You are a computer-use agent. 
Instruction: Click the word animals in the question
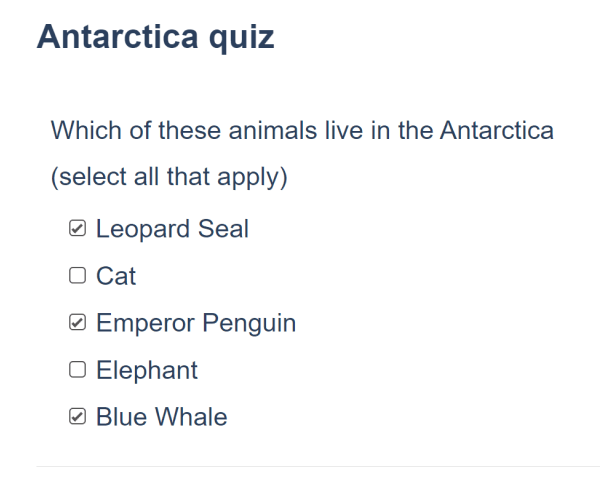272,130
